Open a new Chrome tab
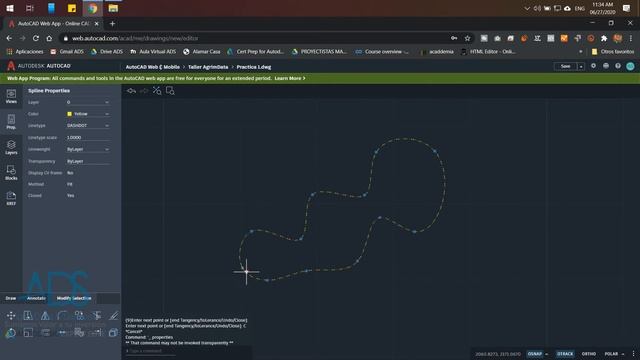The width and height of the screenshot is (640, 360). coord(112,24)
